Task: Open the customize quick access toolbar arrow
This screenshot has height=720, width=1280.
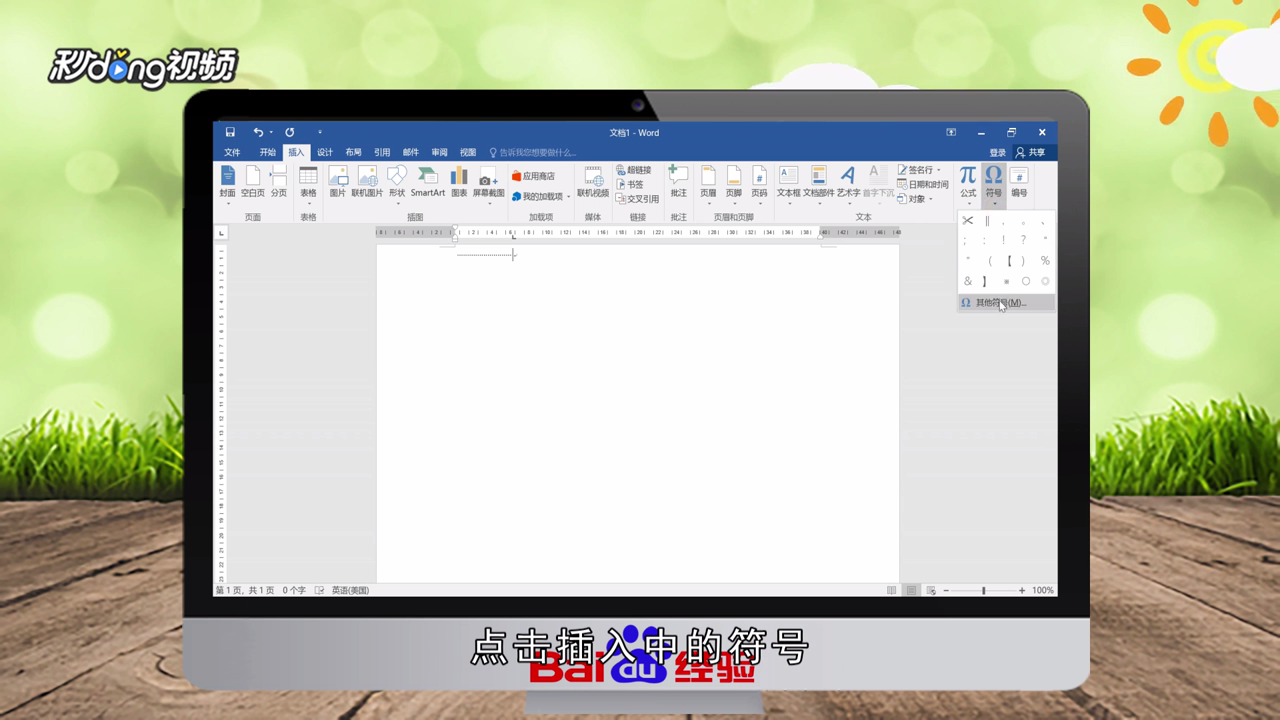Action: [320, 132]
